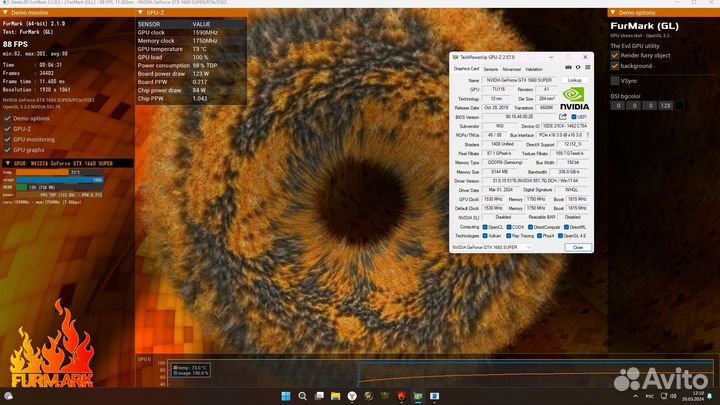Switch to the Graphics Card tab
Screen dimensions: 720x405
[466, 69]
